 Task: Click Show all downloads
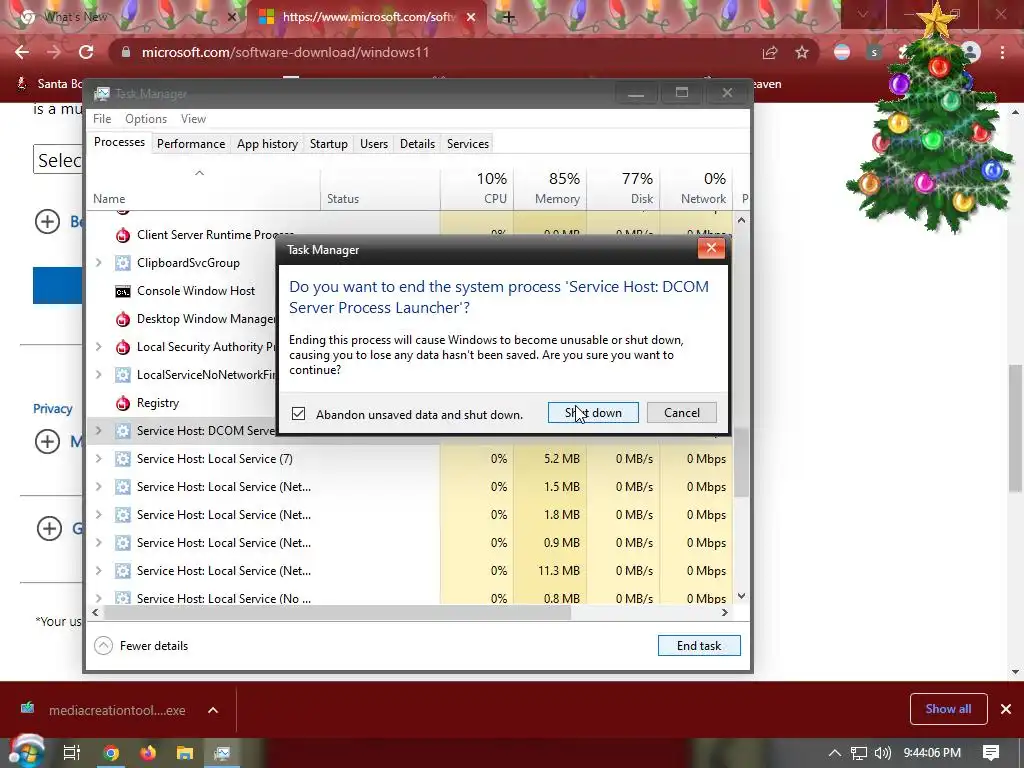pos(948,709)
